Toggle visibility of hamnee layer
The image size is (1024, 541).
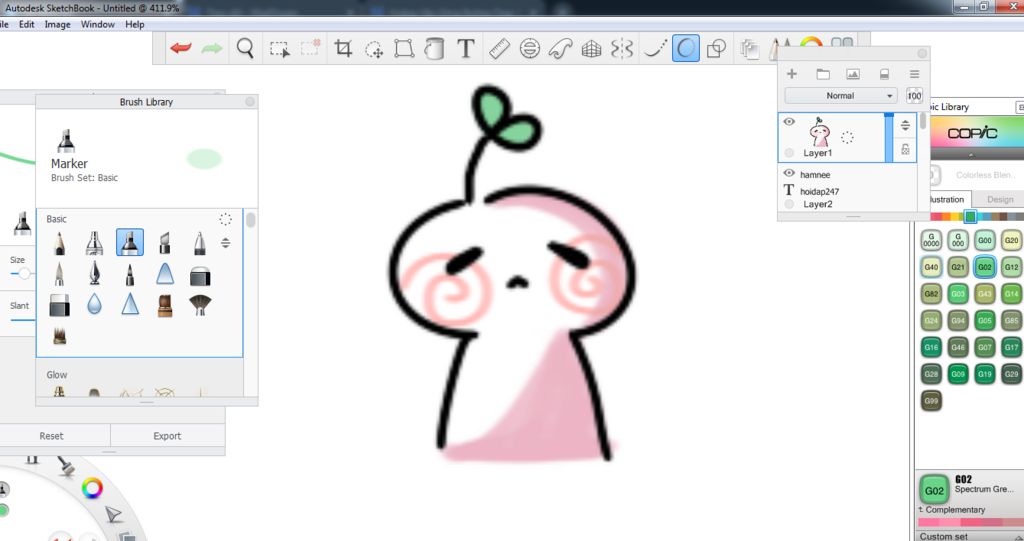pyautogui.click(x=789, y=174)
